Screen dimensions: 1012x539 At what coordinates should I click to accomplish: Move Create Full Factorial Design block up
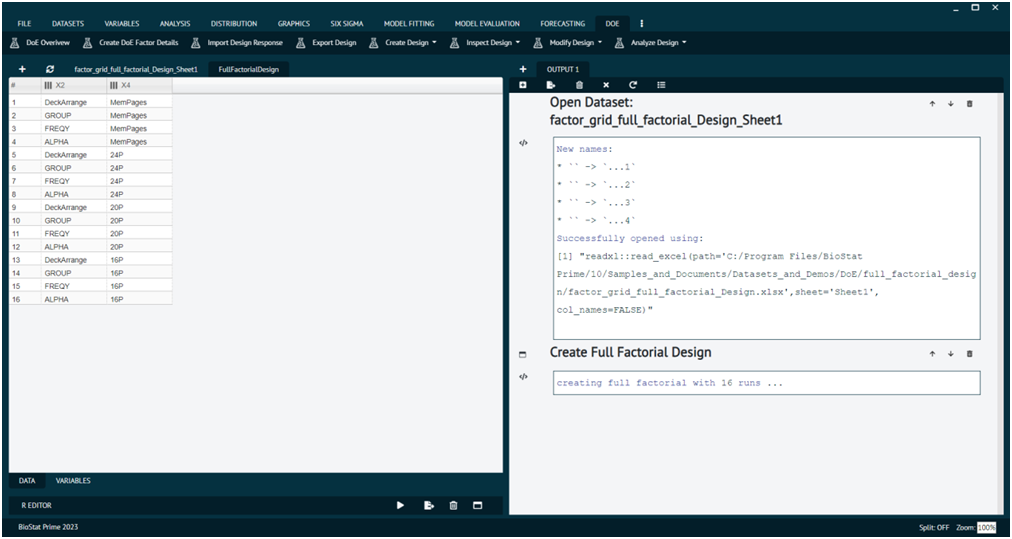point(932,354)
